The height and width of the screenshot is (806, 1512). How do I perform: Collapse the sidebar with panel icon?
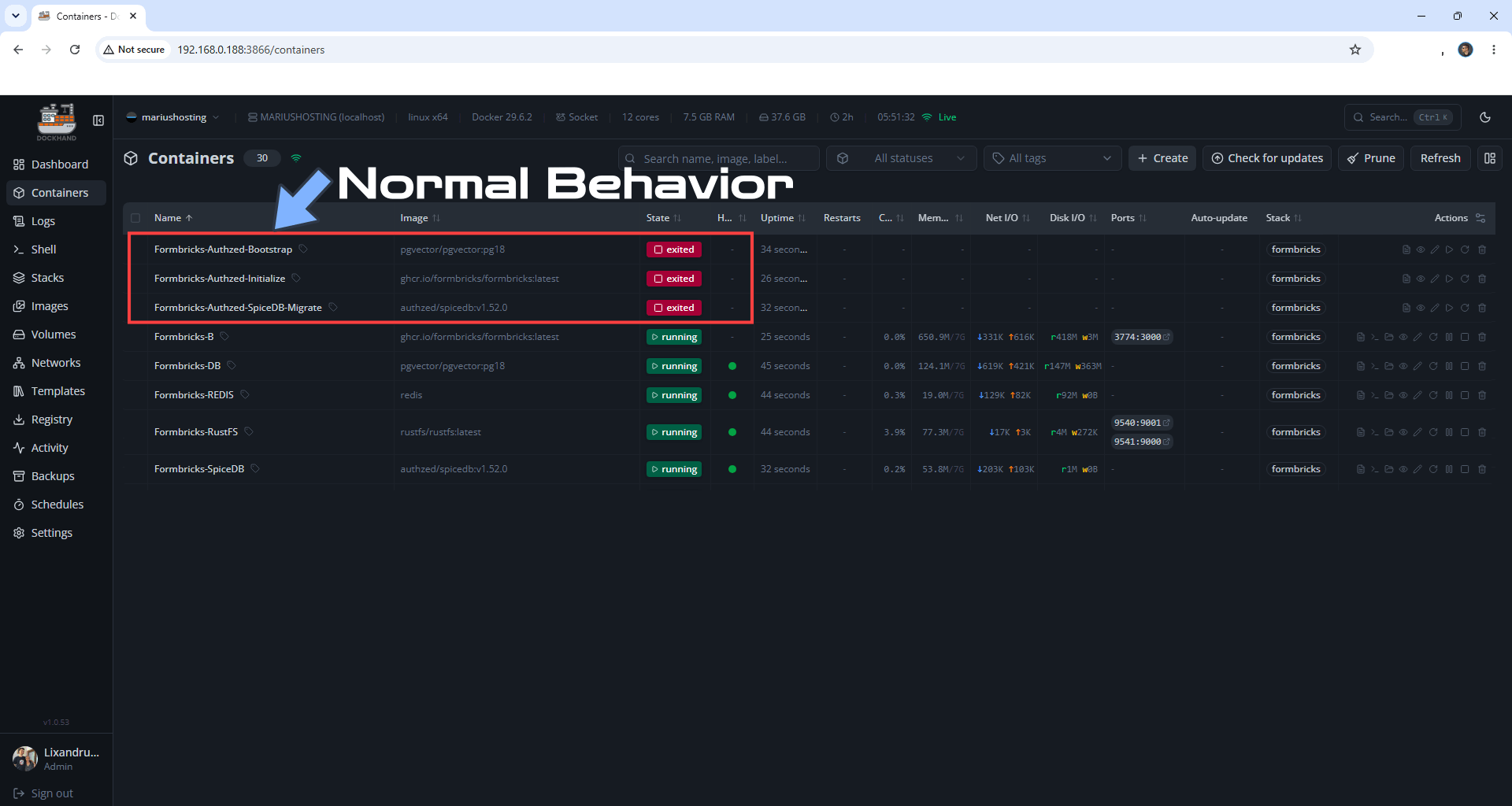[98, 120]
